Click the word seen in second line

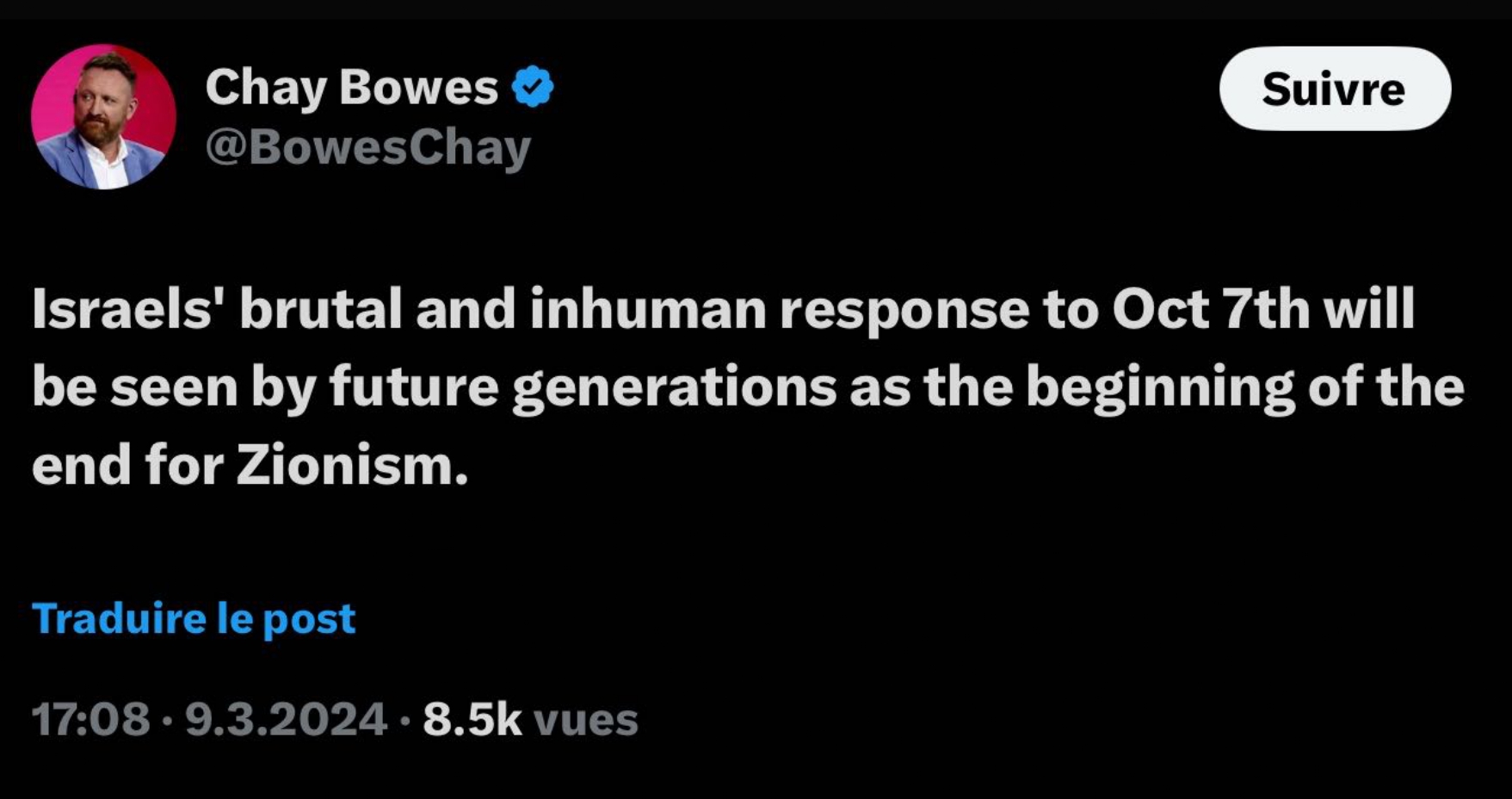tap(173, 387)
